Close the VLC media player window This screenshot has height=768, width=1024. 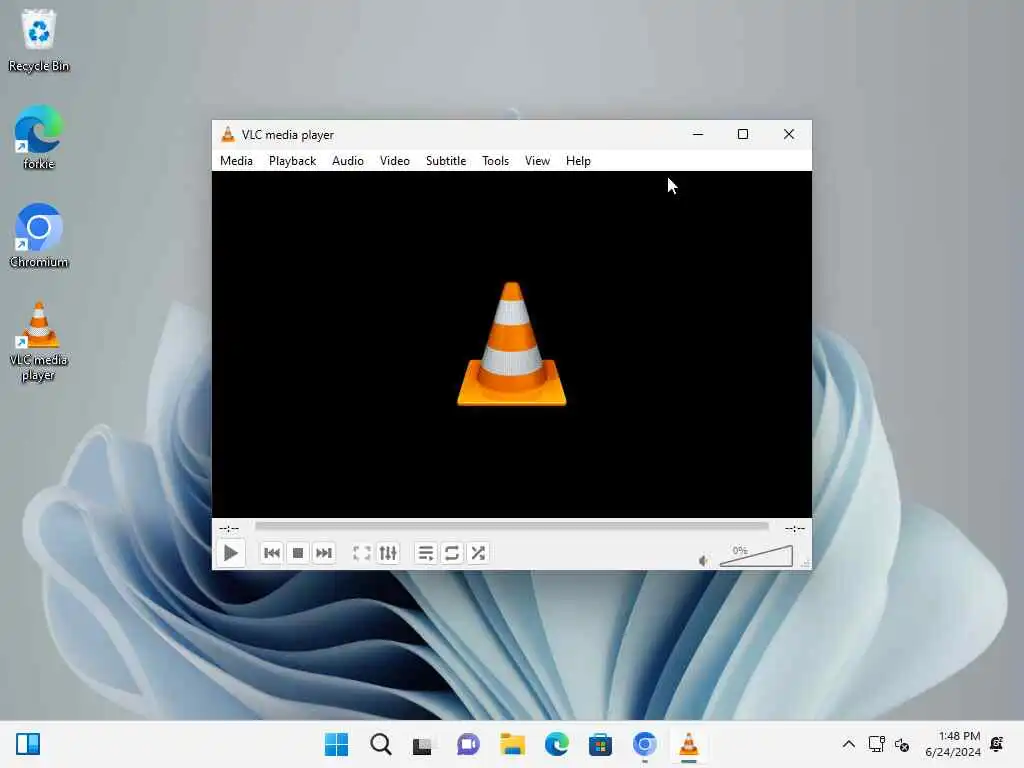tap(789, 135)
